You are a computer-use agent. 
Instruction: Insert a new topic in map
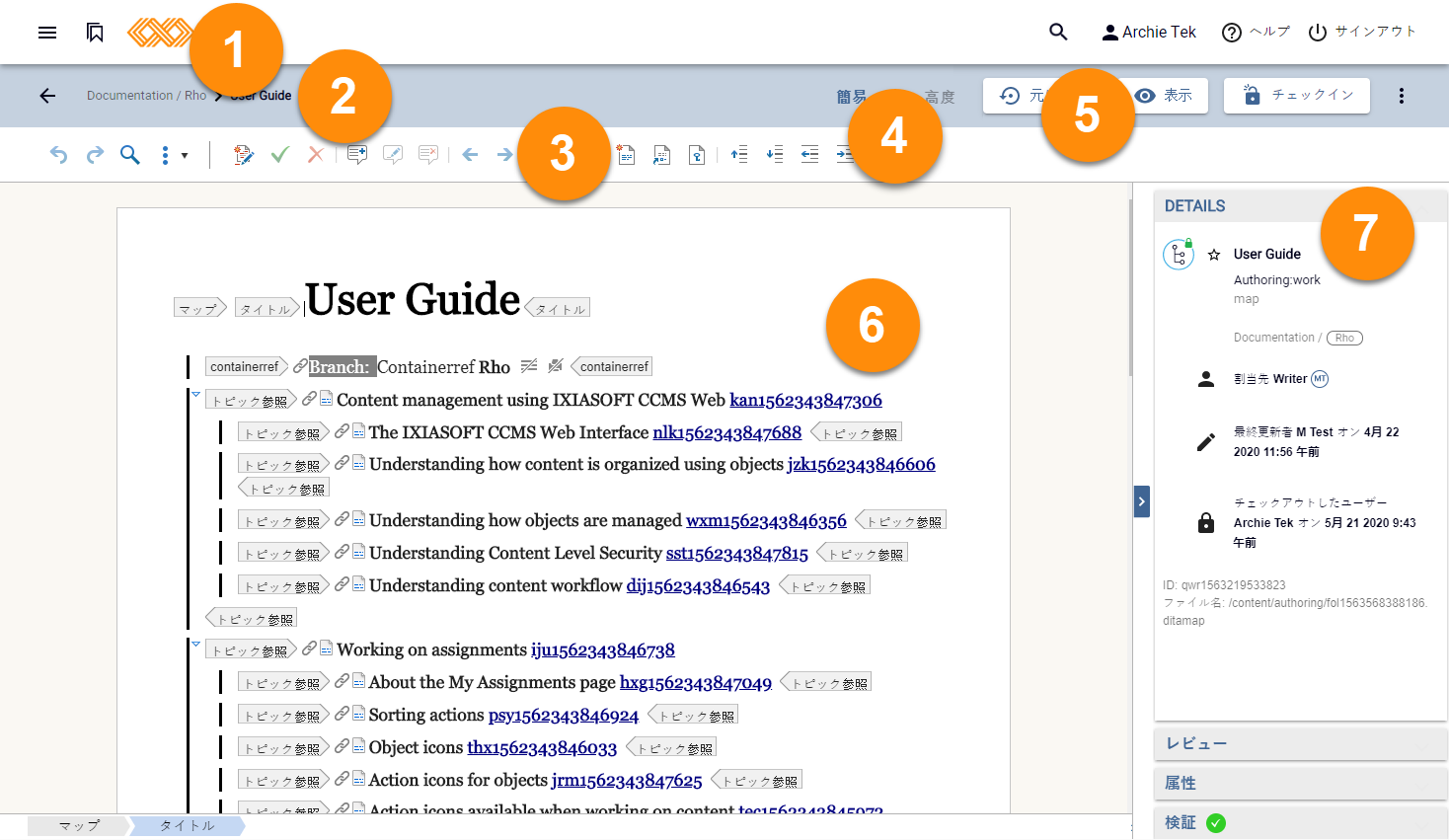coord(626,155)
